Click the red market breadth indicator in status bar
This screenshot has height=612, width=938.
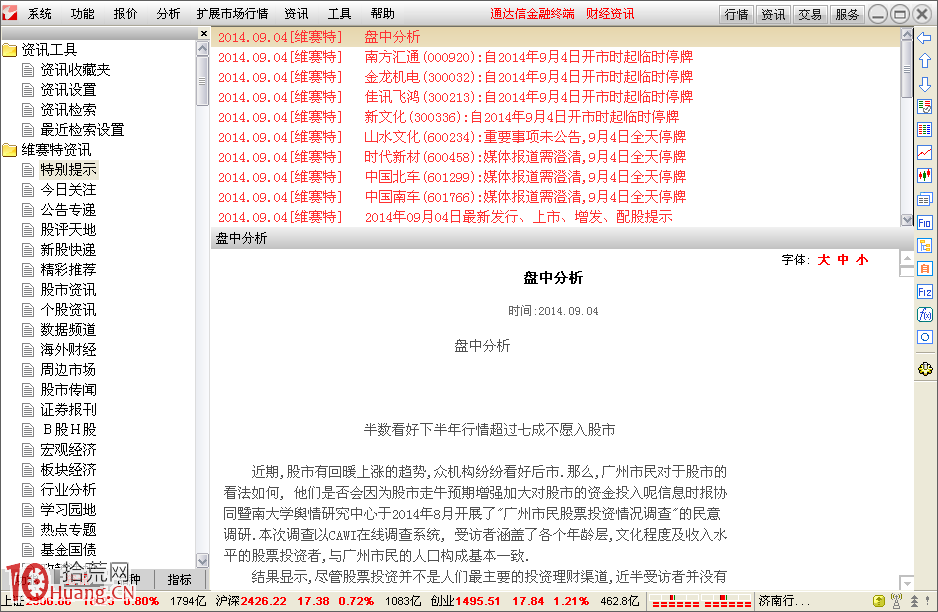tap(700, 601)
